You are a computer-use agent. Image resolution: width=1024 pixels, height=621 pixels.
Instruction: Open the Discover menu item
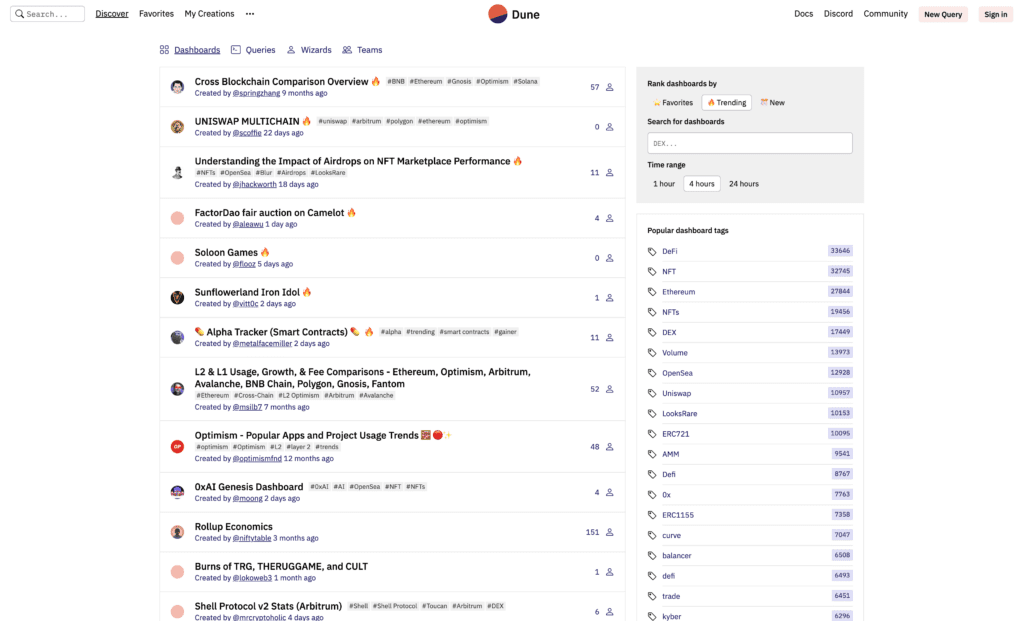(112, 14)
